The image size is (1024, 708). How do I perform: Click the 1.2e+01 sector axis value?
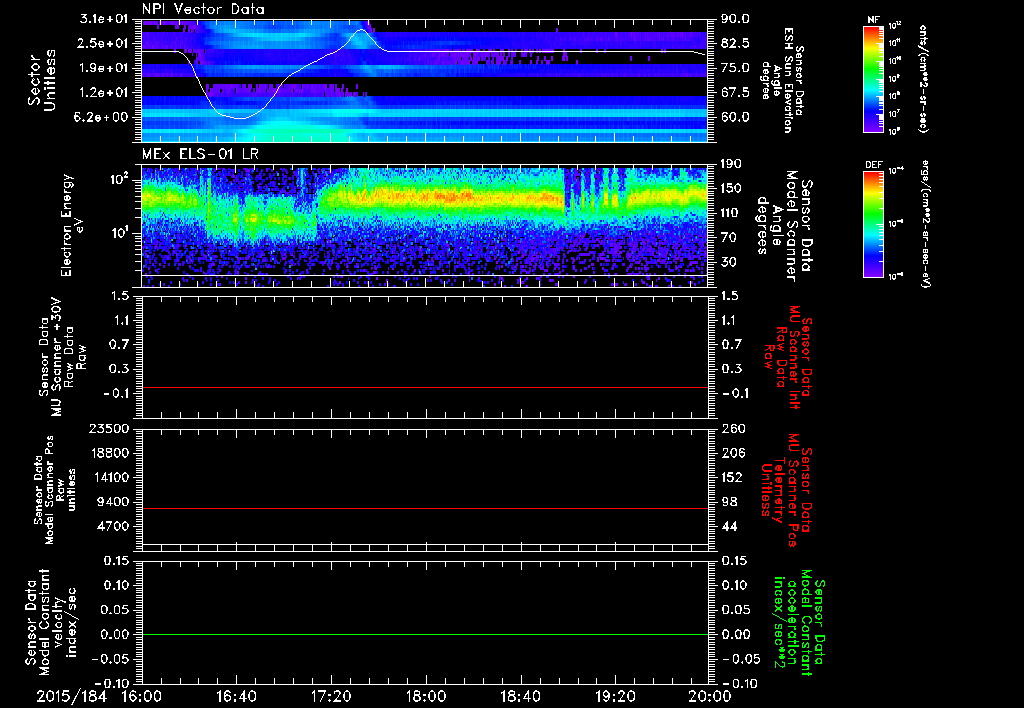[x=104, y=93]
